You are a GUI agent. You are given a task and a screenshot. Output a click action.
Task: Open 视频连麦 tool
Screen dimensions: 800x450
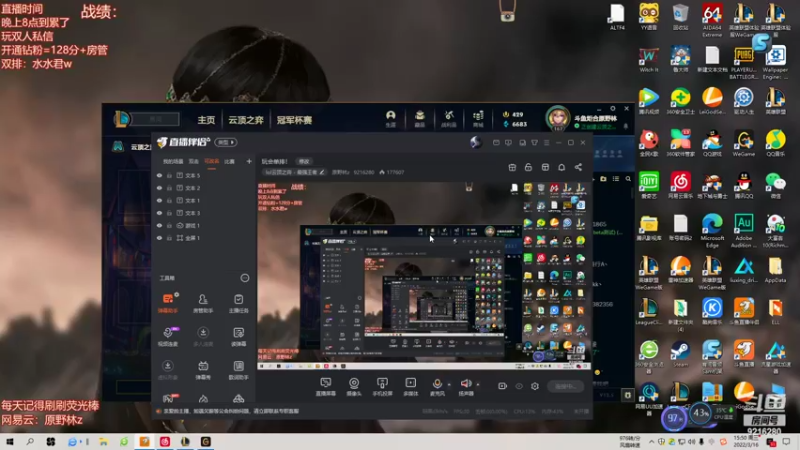168,336
